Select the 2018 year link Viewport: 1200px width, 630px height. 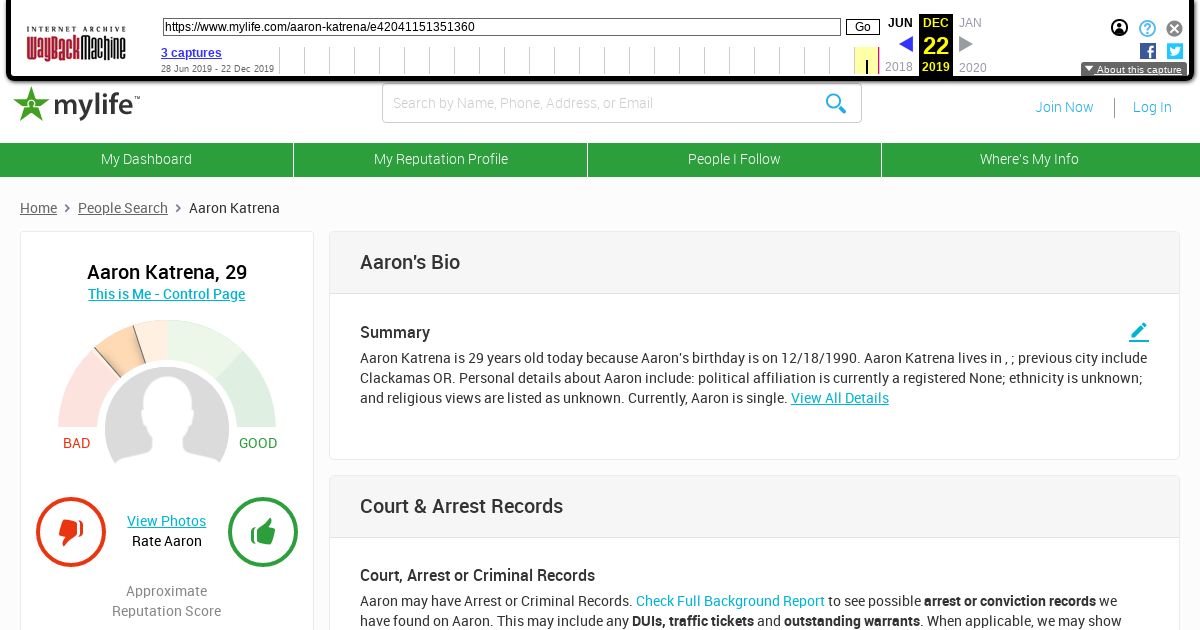coord(899,67)
